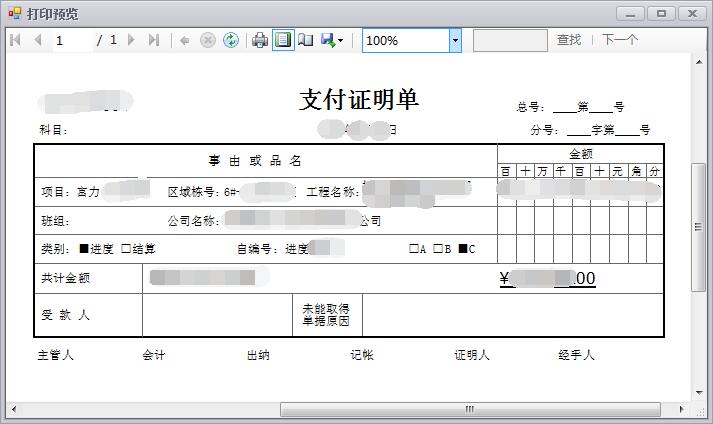Refresh the report preview
Image resolution: width=713 pixels, height=424 pixels.
[231, 40]
